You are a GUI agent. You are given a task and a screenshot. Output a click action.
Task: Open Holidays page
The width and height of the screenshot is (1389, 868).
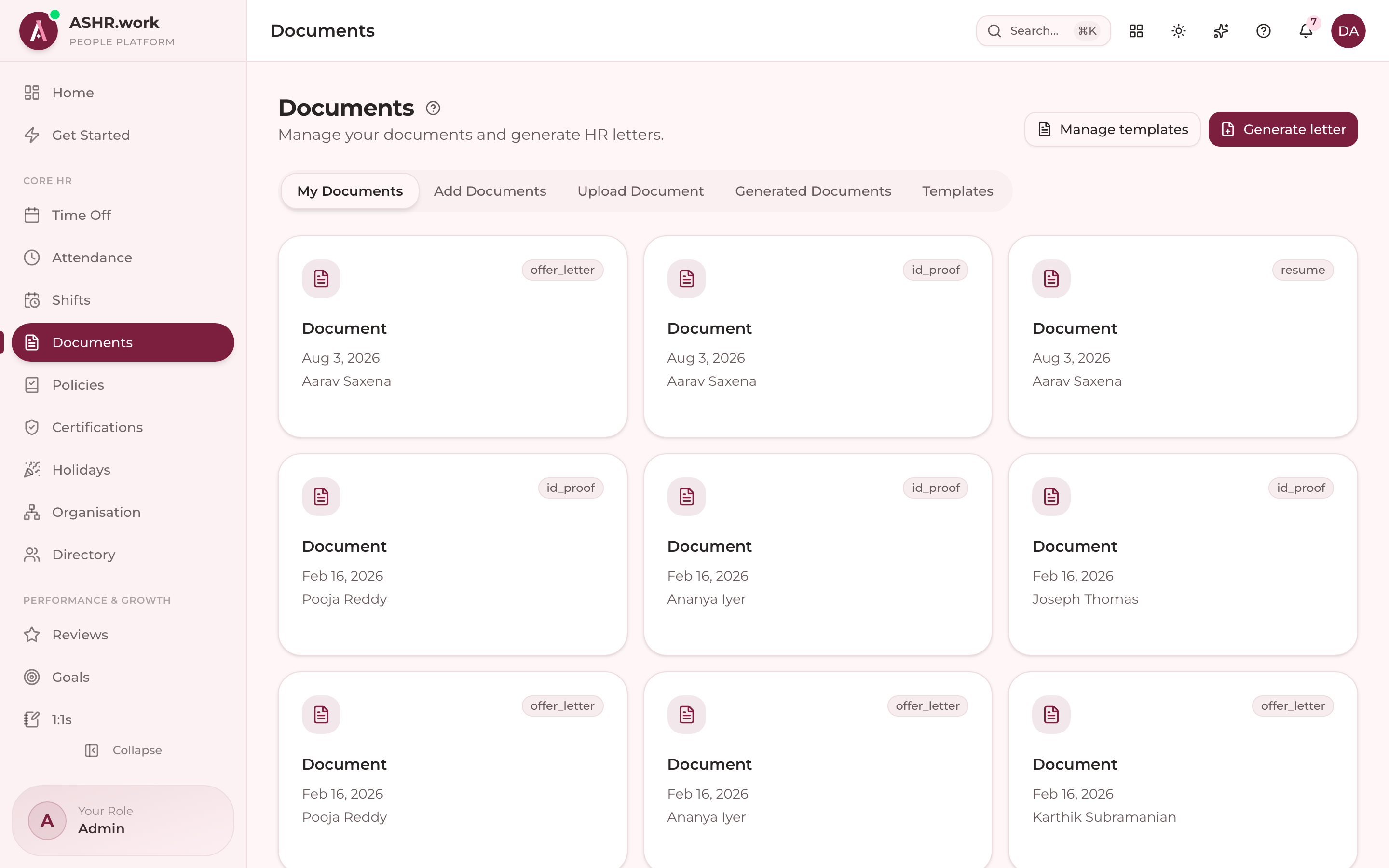tap(123, 470)
